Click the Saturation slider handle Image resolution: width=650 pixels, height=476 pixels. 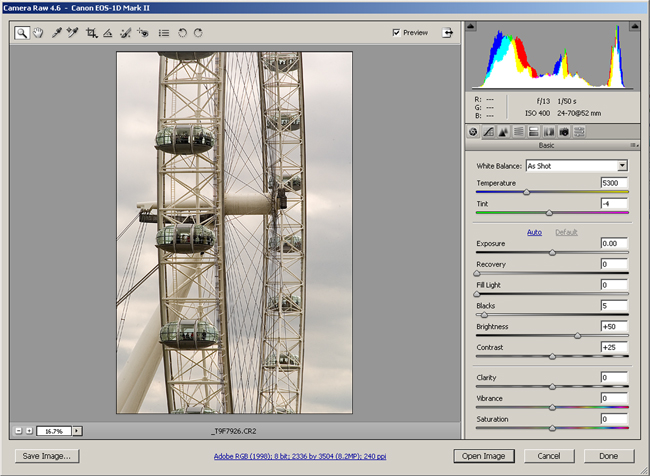pyautogui.click(x=552, y=428)
